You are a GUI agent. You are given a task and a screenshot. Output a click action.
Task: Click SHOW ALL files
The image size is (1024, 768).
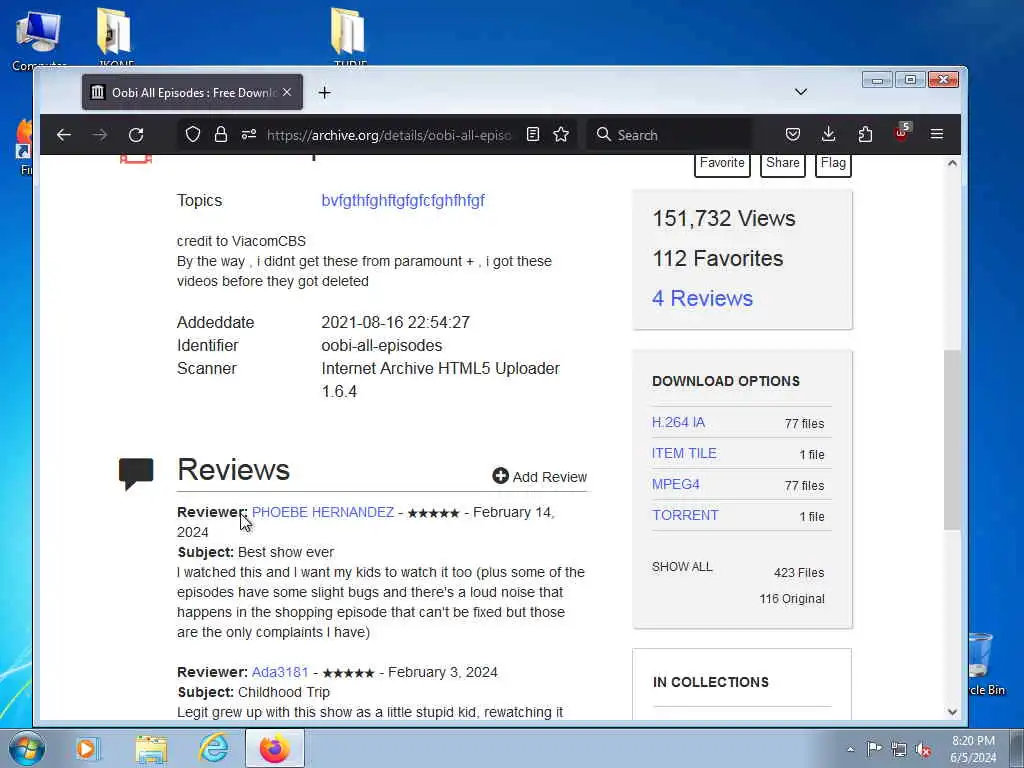click(x=682, y=567)
